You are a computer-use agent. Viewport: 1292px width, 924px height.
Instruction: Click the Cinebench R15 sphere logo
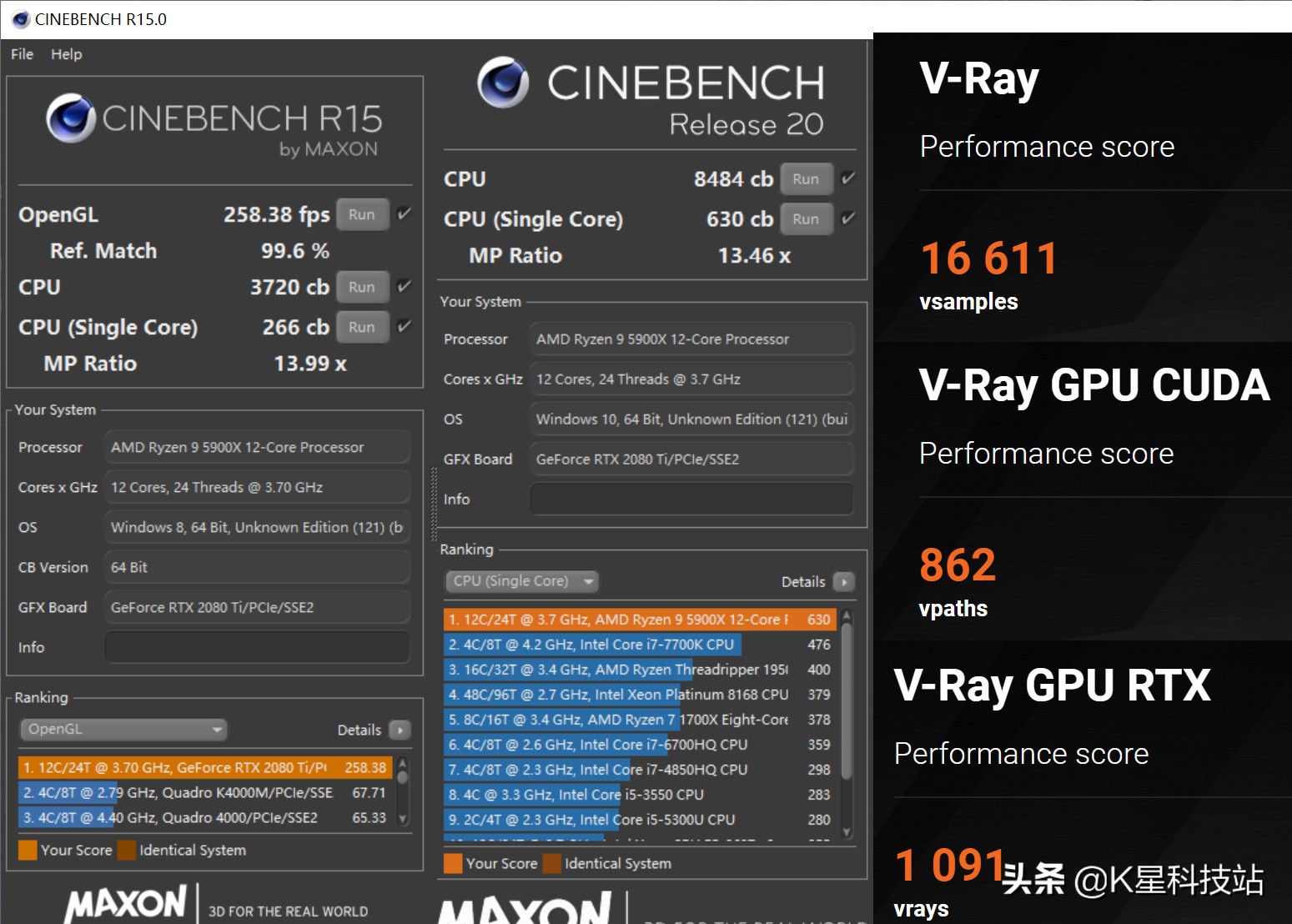coord(70,118)
